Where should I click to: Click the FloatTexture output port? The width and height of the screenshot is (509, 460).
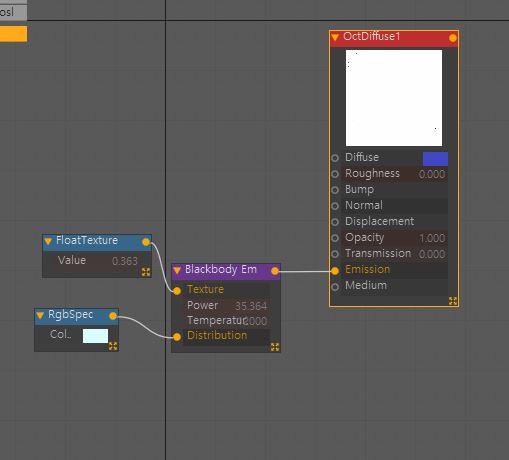[x=146, y=242]
